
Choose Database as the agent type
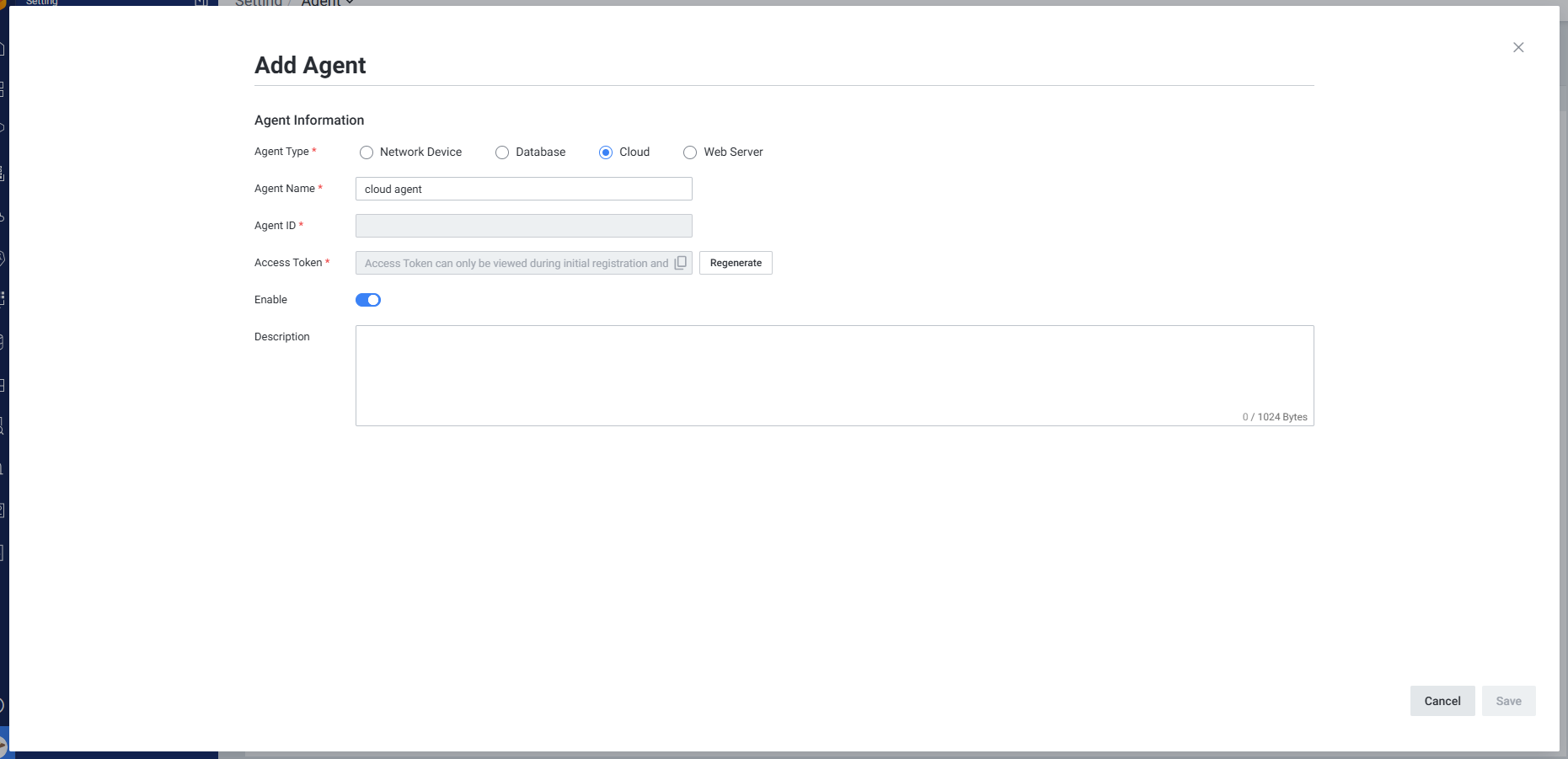502,152
